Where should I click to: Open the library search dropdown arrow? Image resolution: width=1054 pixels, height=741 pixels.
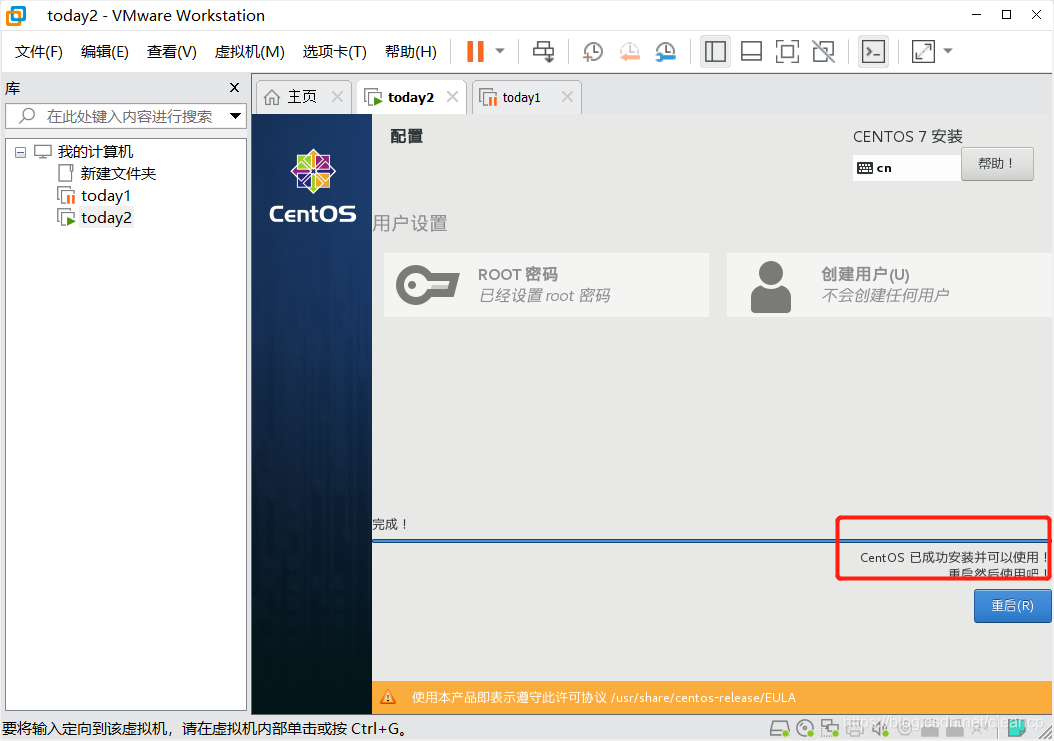click(x=235, y=116)
